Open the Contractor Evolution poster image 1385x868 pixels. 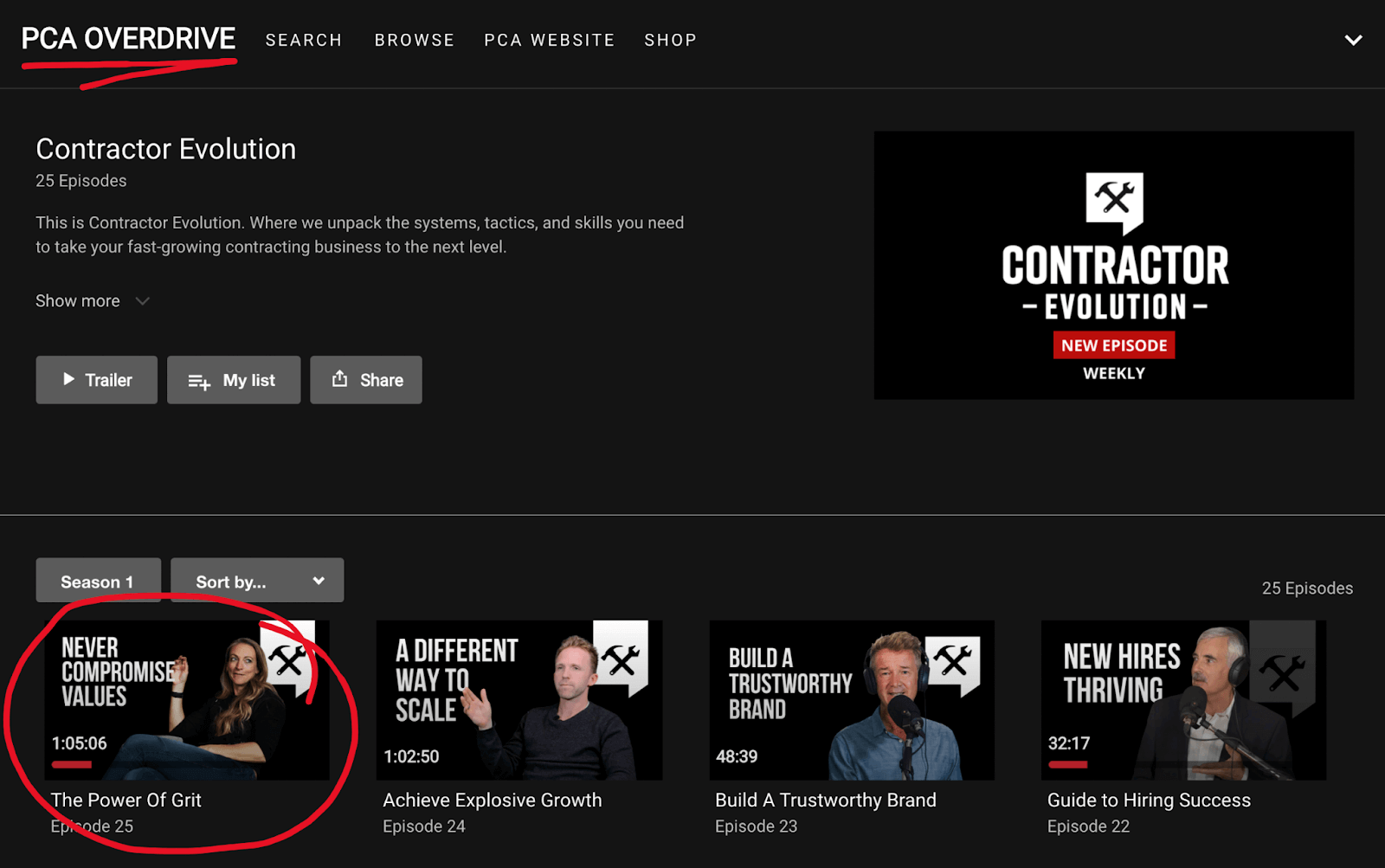pyautogui.click(x=1114, y=265)
